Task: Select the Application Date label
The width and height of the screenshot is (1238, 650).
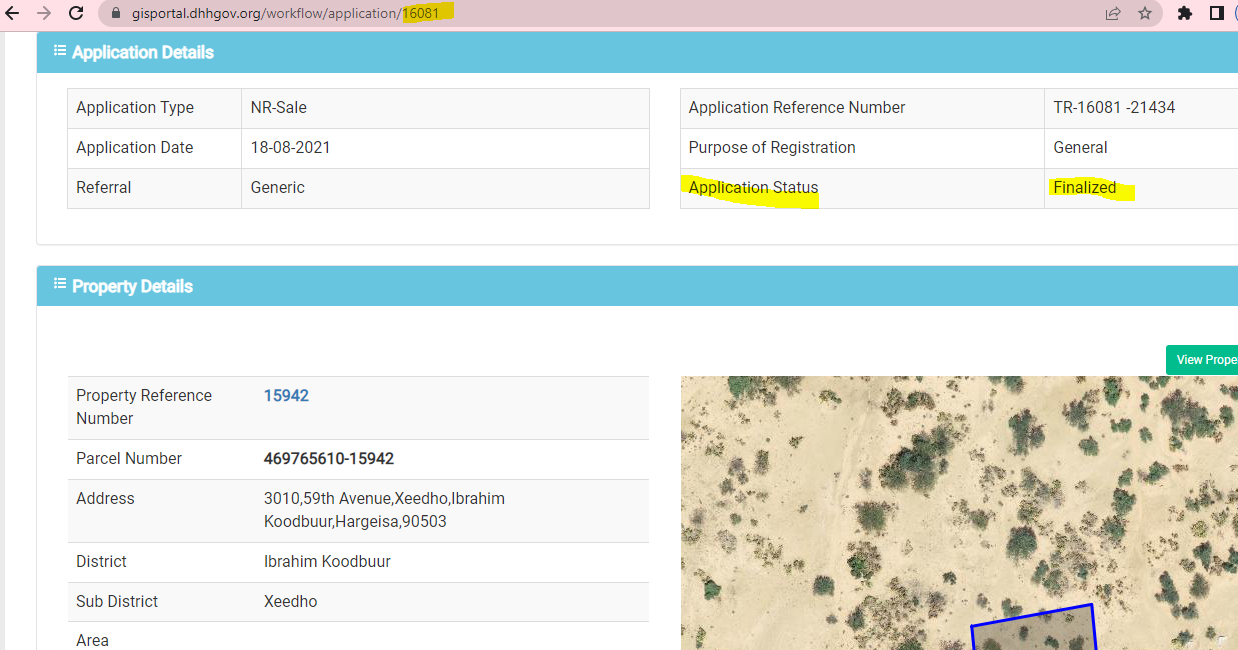Action: 135,148
